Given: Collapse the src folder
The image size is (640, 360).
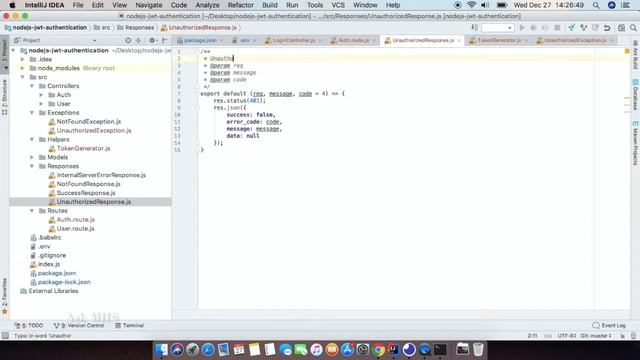Looking at the screenshot, I should (x=23, y=77).
